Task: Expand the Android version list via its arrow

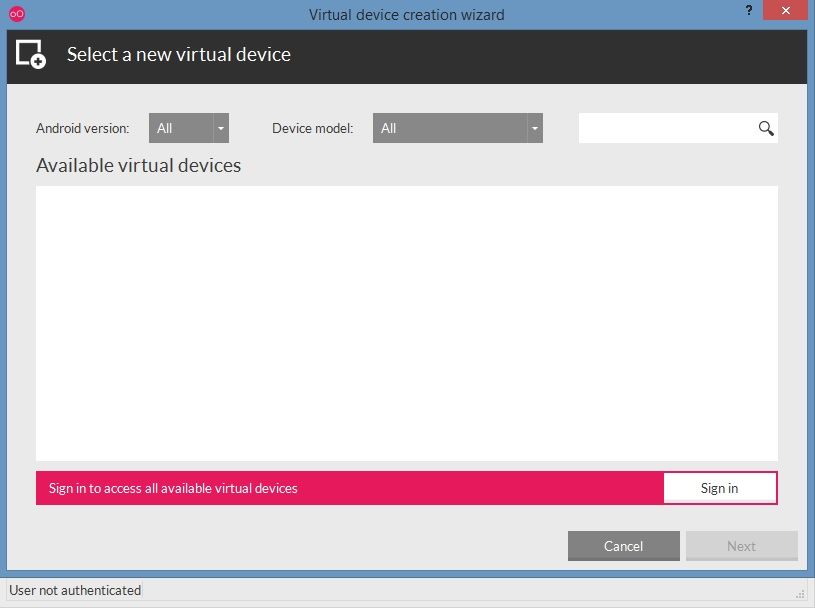Action: [221, 128]
